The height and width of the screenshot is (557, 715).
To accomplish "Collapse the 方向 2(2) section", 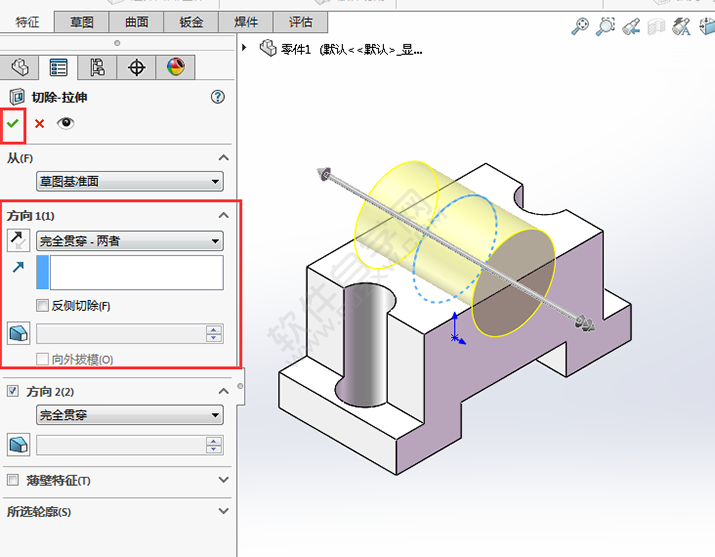I will click(x=223, y=391).
